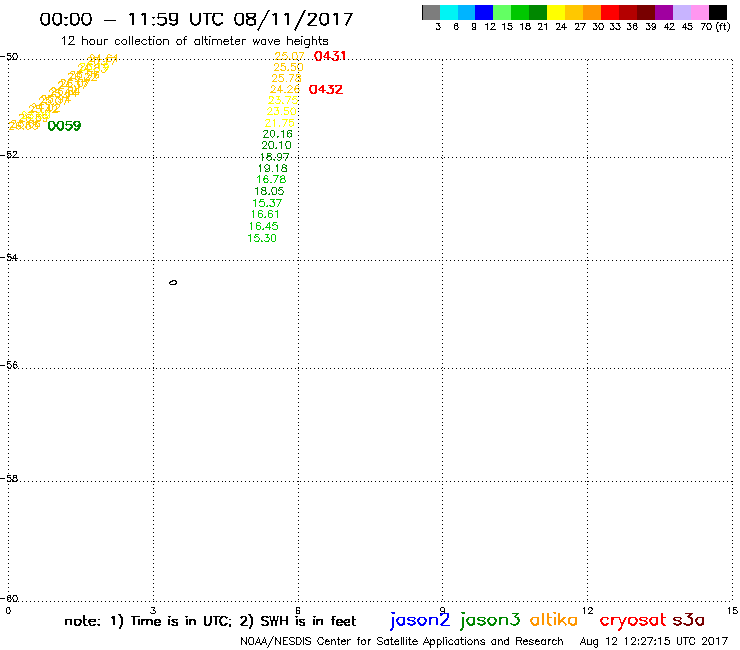Click the wave height value 16.45
This screenshot has height=650, width=740.
click(264, 226)
